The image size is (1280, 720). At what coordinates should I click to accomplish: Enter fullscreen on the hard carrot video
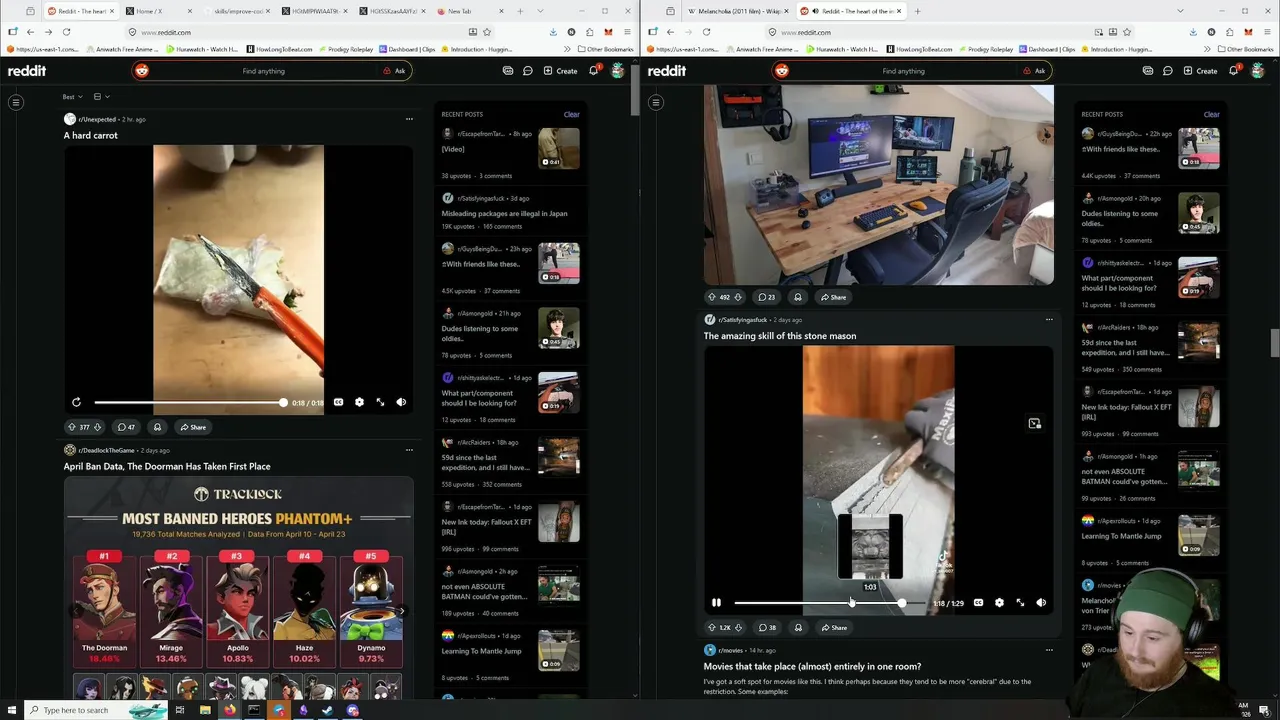[x=380, y=402]
